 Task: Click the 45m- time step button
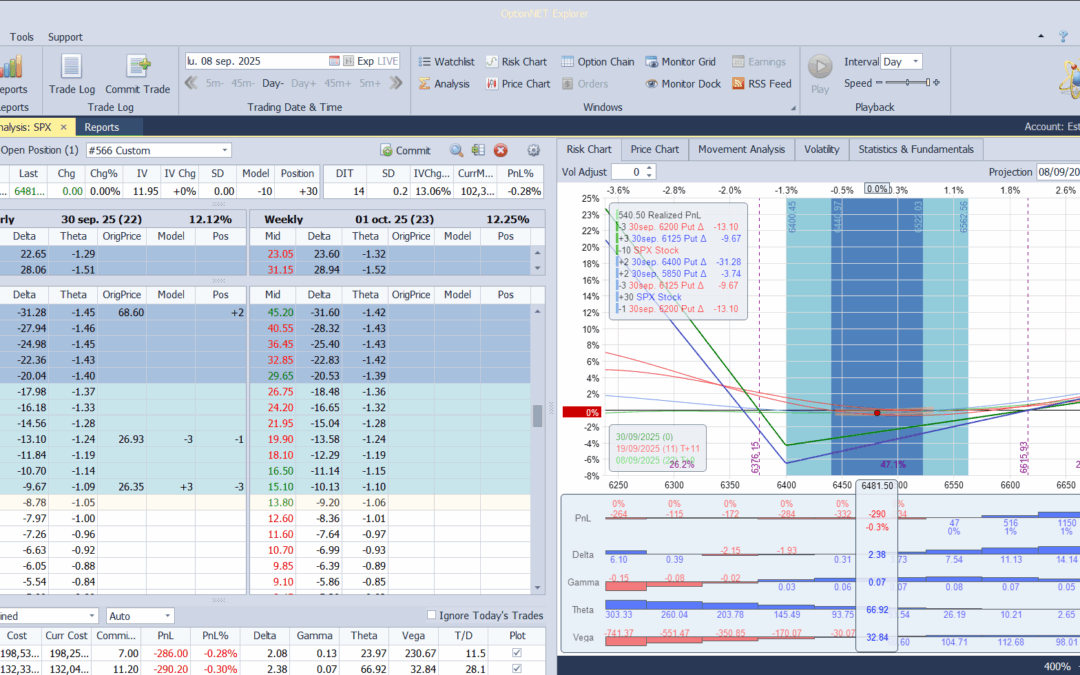click(x=243, y=83)
